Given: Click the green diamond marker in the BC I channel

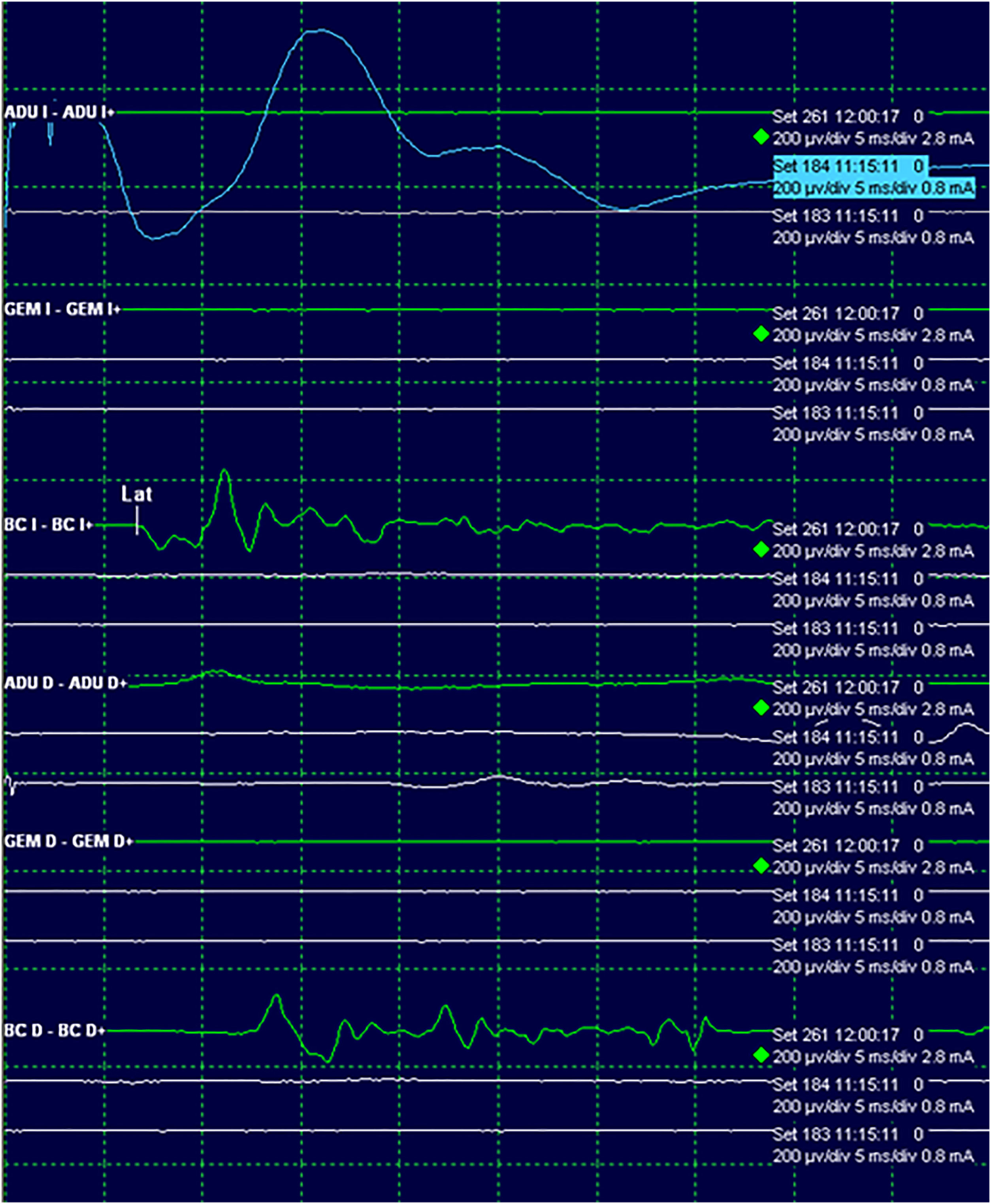Looking at the screenshot, I should click(x=760, y=549).
